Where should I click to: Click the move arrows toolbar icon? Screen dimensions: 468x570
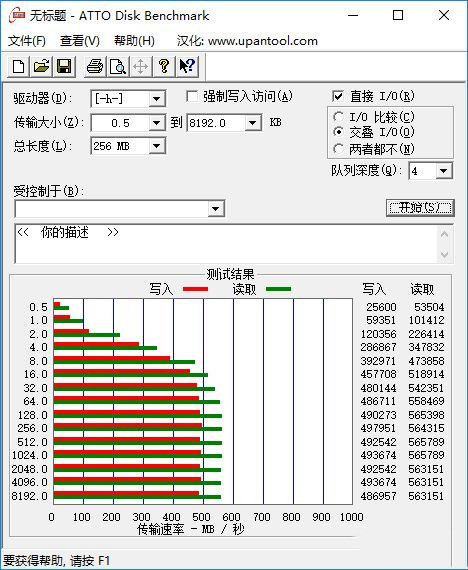coord(141,67)
